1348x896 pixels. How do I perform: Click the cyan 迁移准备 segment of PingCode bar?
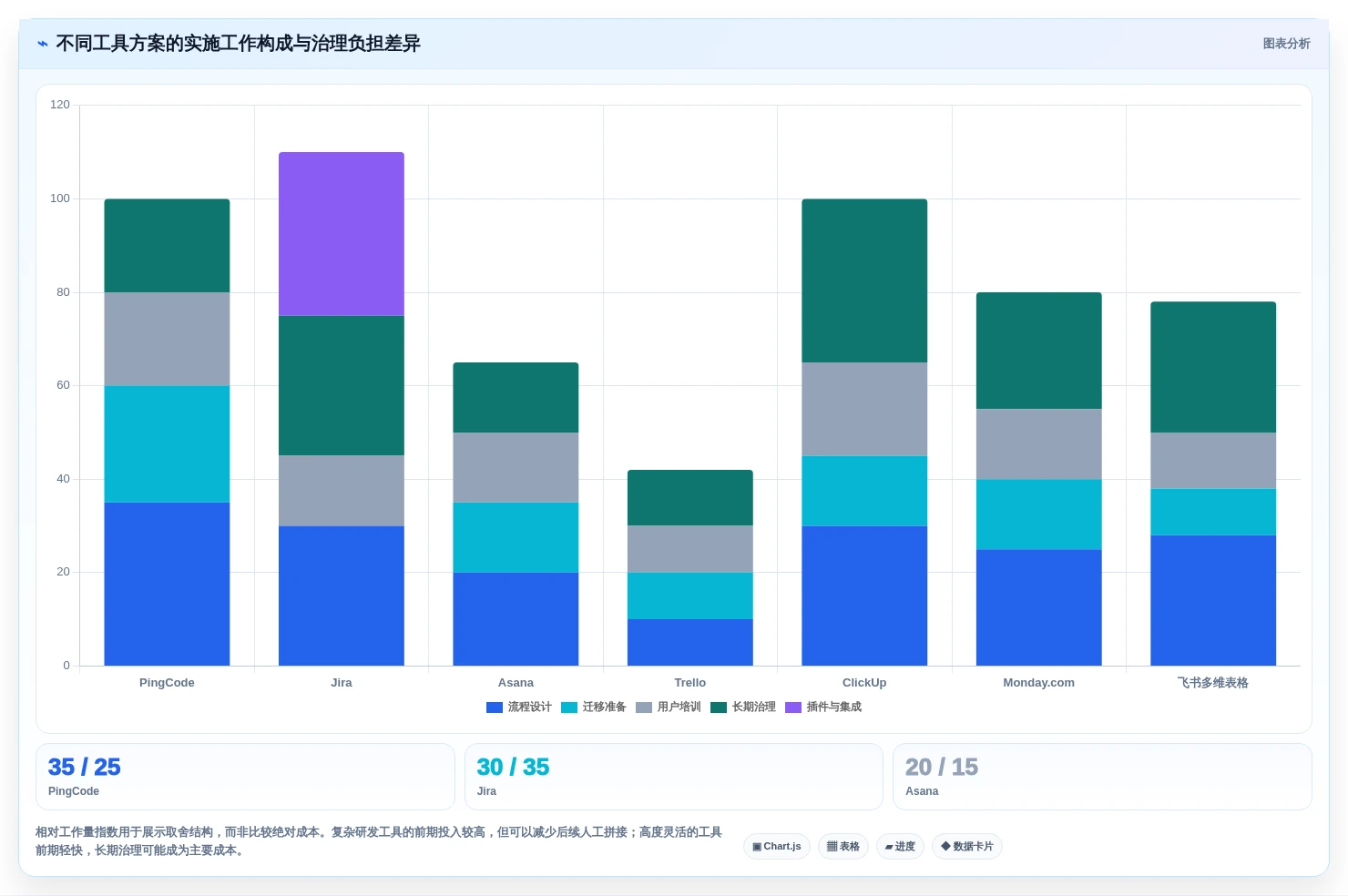(x=167, y=444)
